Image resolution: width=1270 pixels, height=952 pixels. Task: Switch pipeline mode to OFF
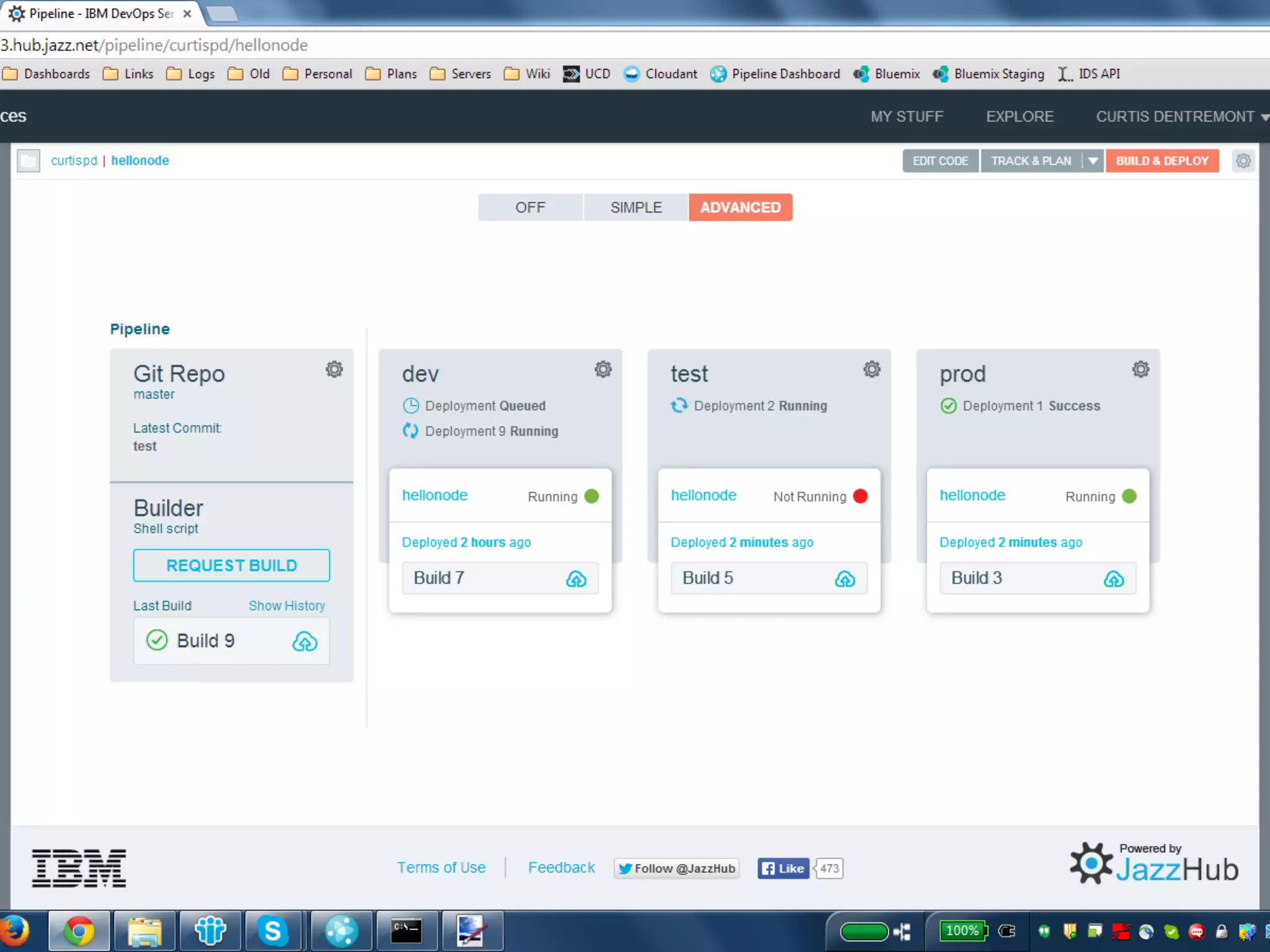coord(530,208)
